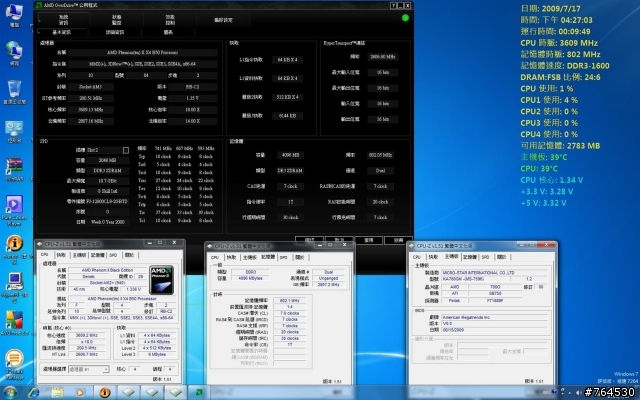Click the 4096 MB memory capacity value in OverDrive

(290, 155)
